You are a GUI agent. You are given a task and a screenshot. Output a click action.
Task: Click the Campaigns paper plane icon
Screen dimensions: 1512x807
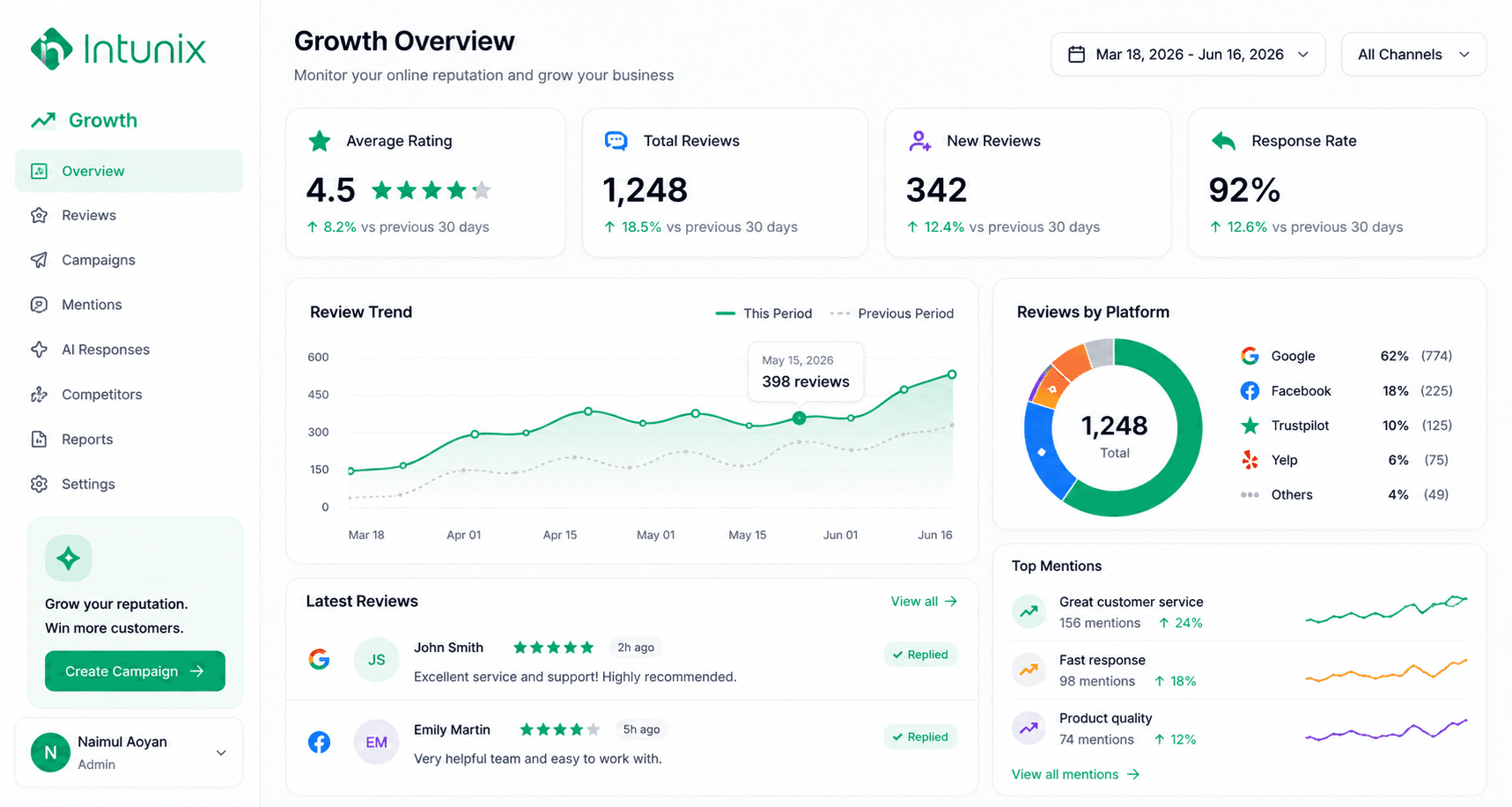pyautogui.click(x=39, y=260)
